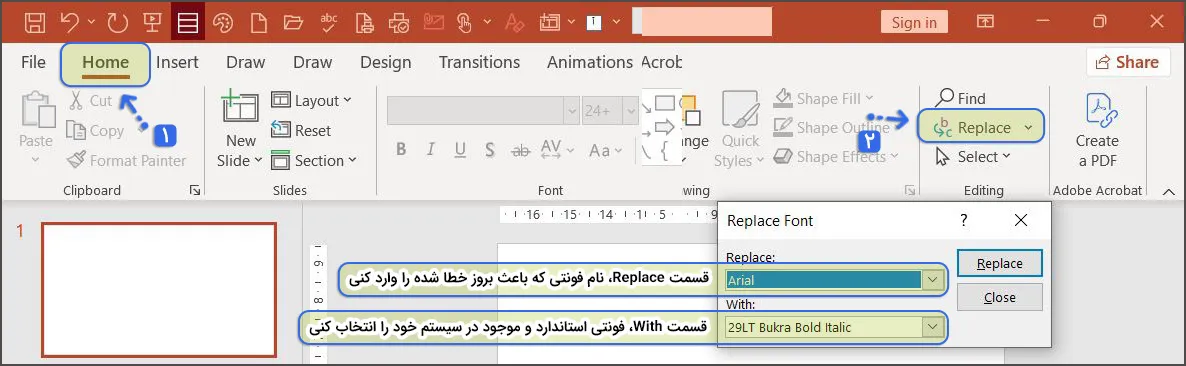Click the help question mark in dialog

pyautogui.click(x=964, y=220)
